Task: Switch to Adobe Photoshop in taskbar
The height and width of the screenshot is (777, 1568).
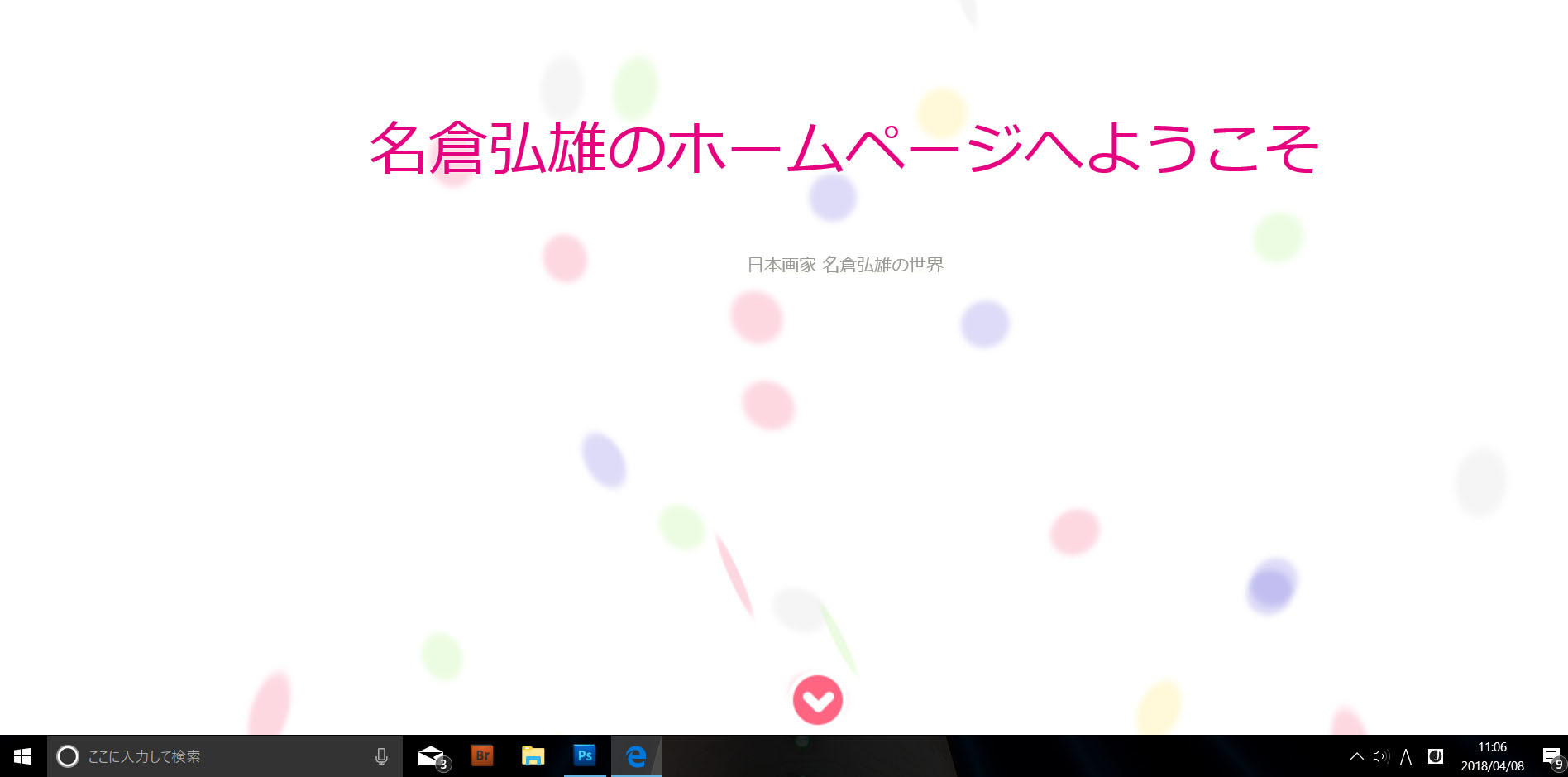Action: pos(585,756)
